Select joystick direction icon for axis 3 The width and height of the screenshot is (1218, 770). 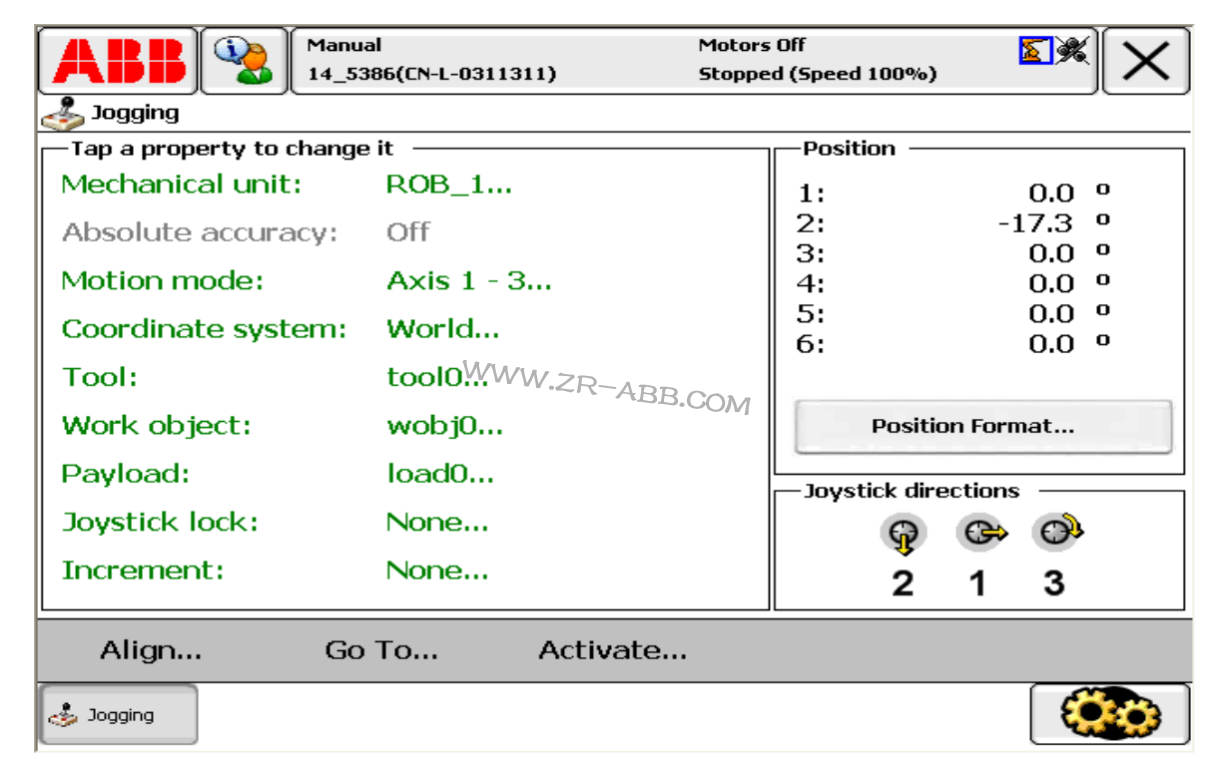tap(1056, 533)
